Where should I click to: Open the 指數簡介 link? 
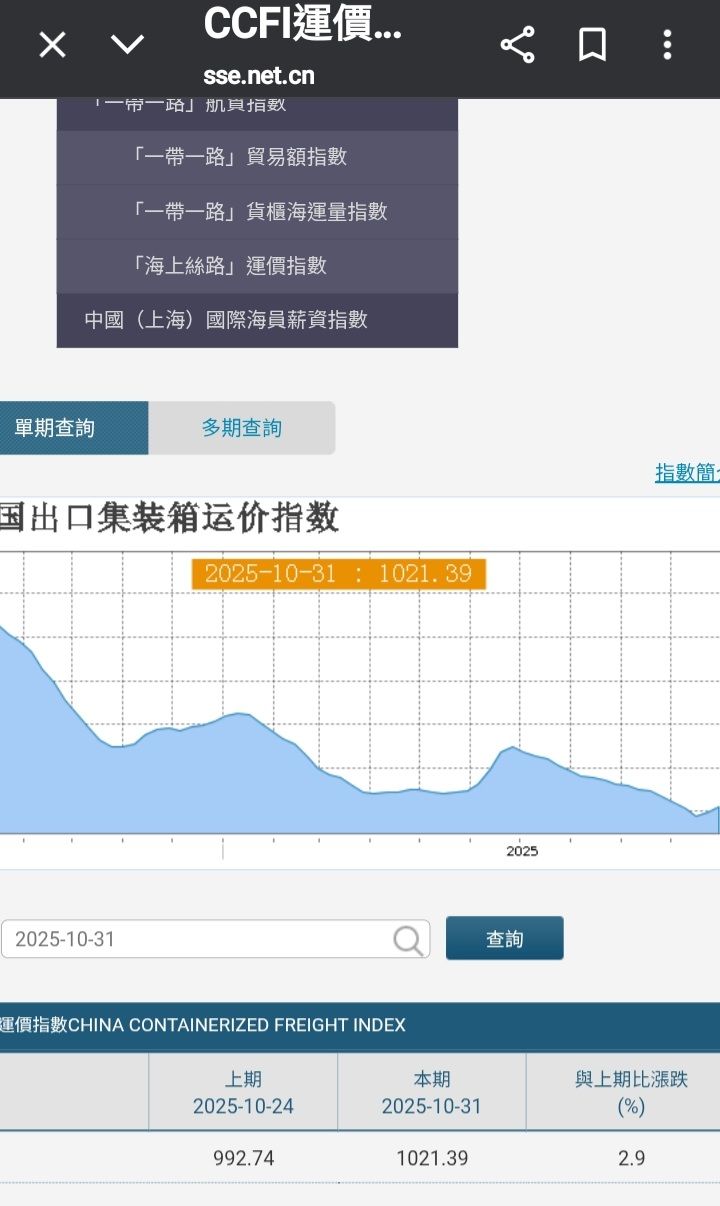point(687,473)
